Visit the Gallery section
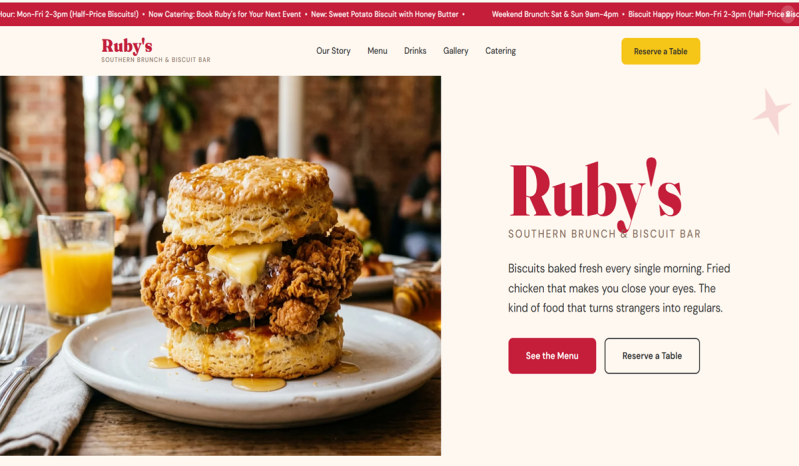The height and width of the screenshot is (466, 799). click(456, 51)
